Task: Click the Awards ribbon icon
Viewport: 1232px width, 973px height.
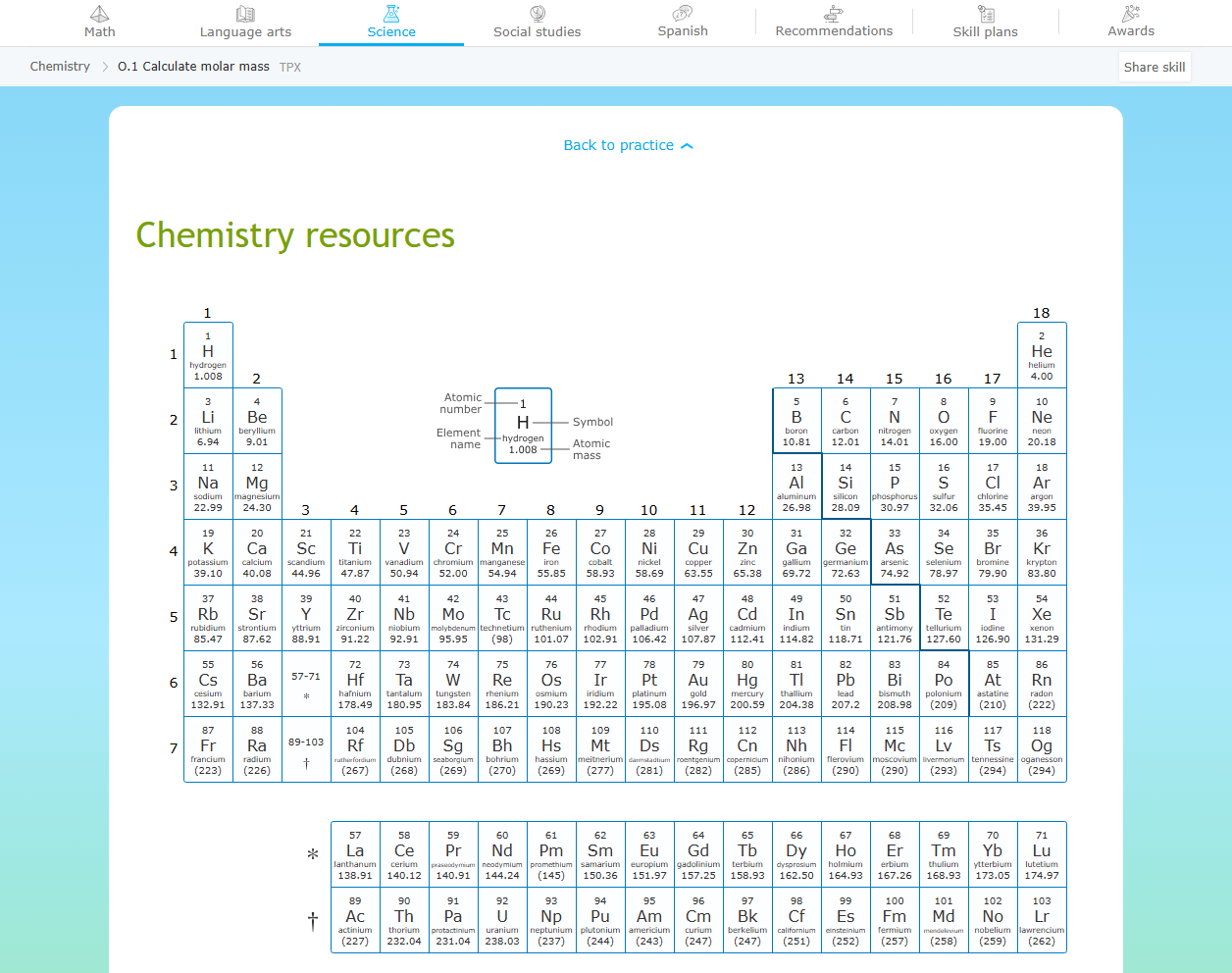Action: (1131, 14)
